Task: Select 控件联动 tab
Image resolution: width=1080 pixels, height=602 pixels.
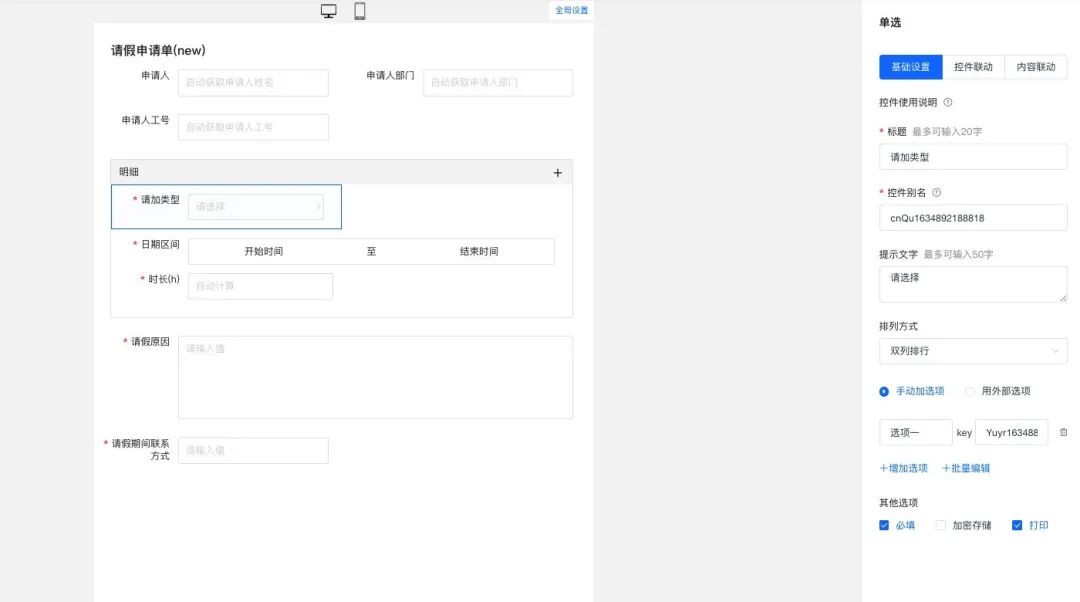Action: [x=973, y=67]
